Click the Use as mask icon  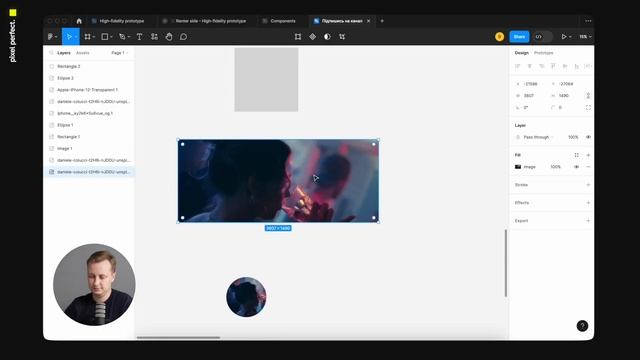point(327,37)
